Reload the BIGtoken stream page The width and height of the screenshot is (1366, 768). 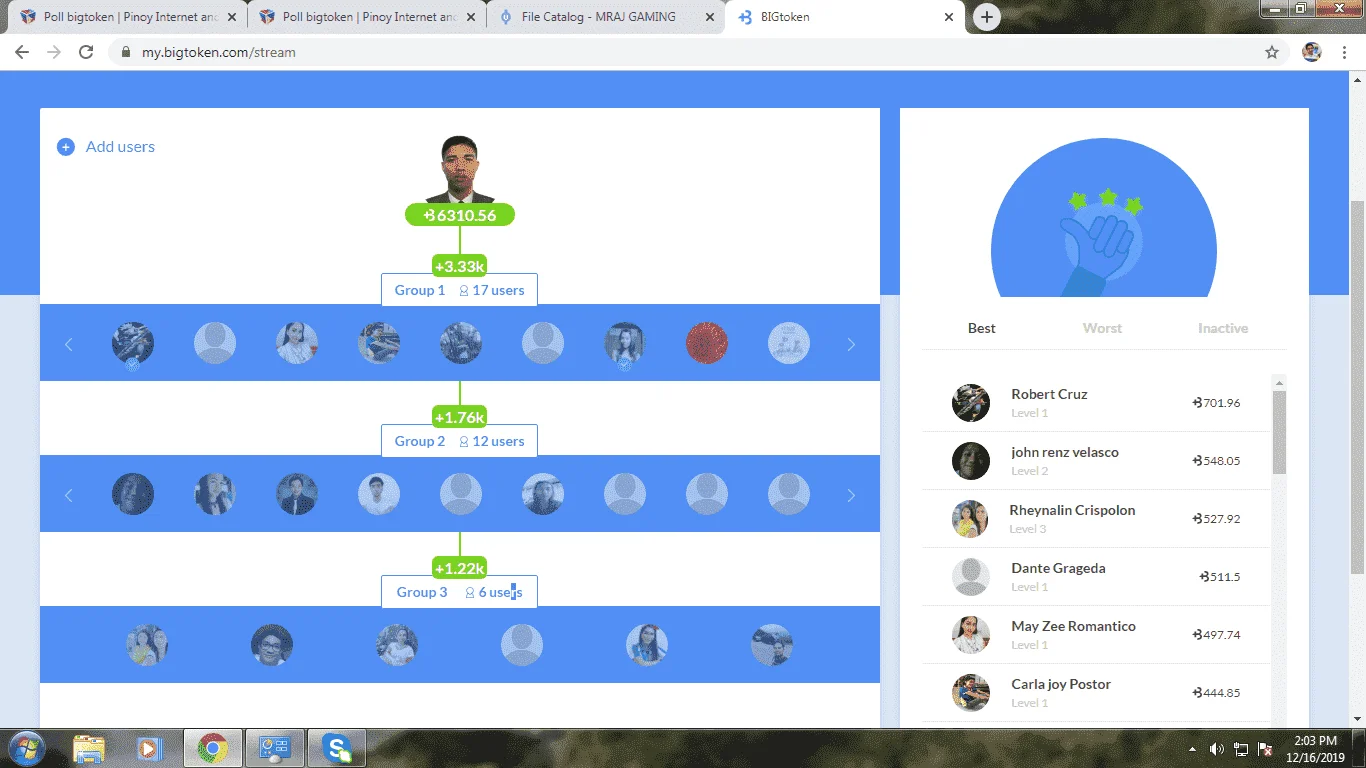click(x=86, y=52)
